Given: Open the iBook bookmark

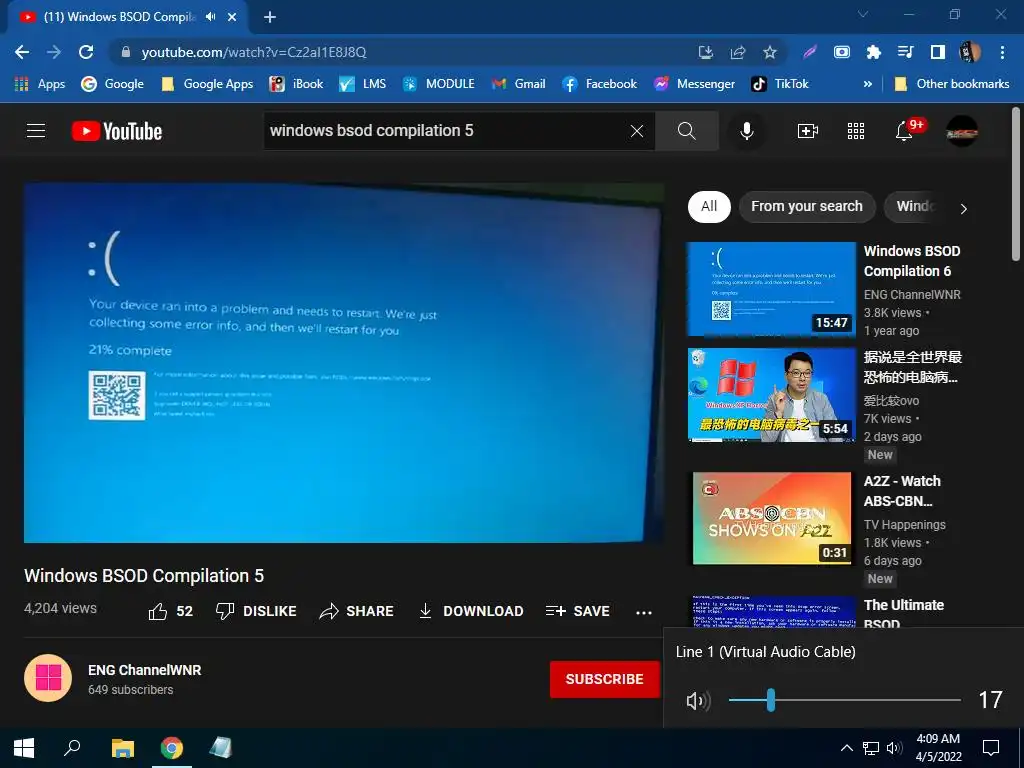Looking at the screenshot, I should click(296, 84).
